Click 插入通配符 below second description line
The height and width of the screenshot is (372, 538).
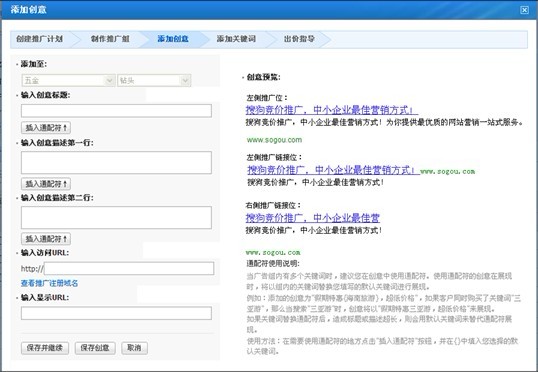pyautogui.click(x=46, y=239)
